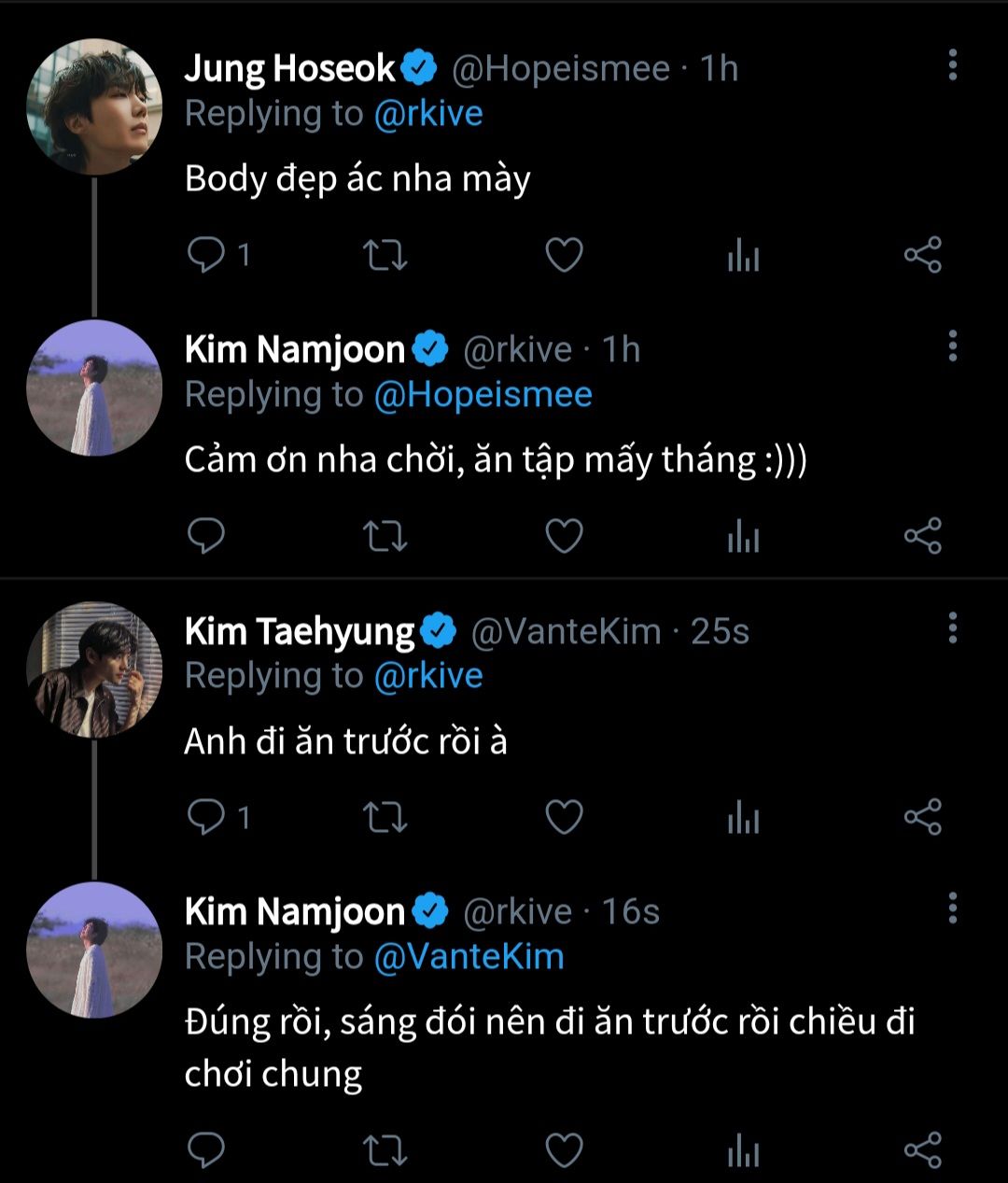
Task: Reply to Jung Hoseok's tweet
Action: pyautogui.click(x=205, y=255)
